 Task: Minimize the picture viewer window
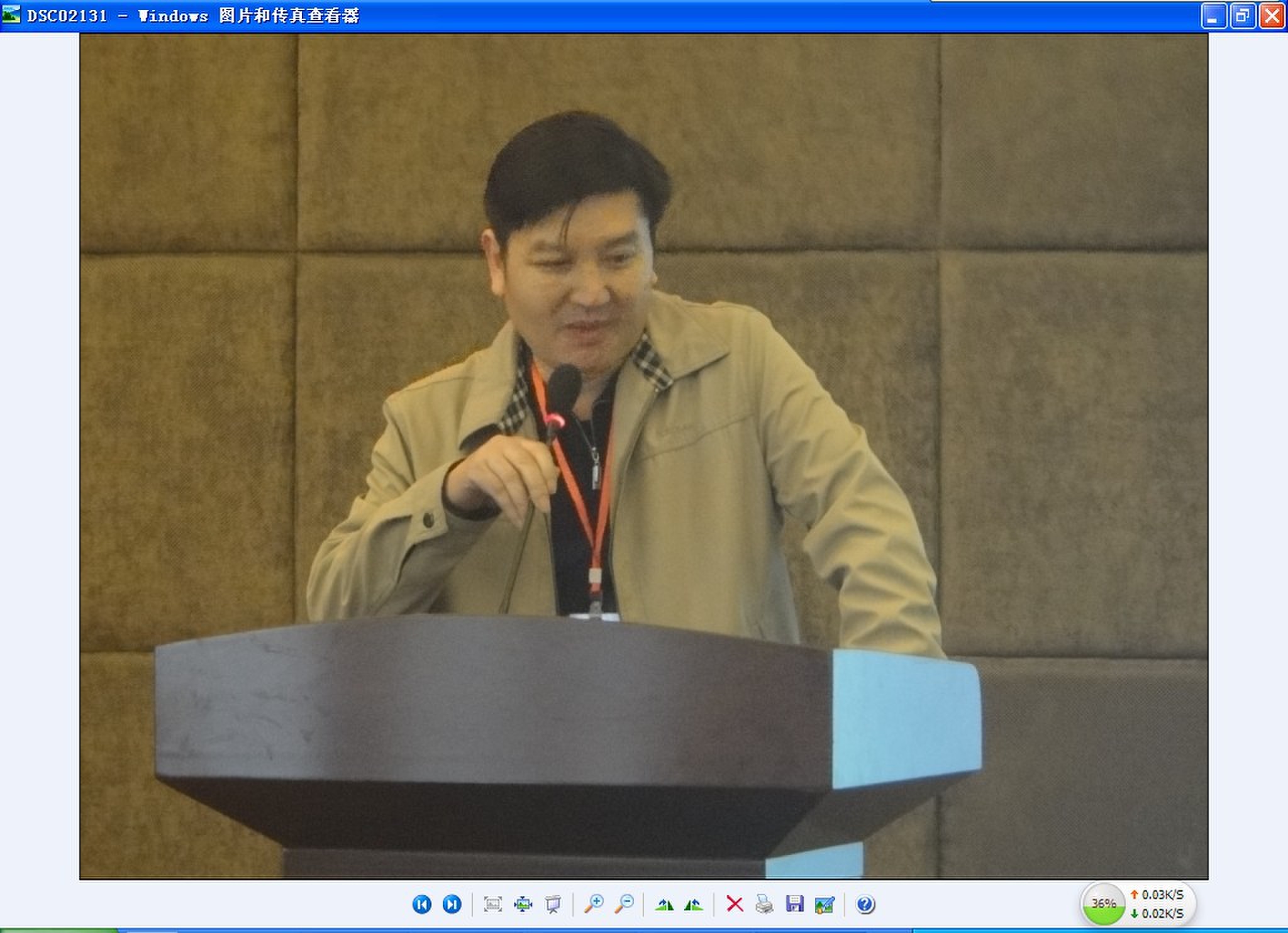pos(1213,16)
